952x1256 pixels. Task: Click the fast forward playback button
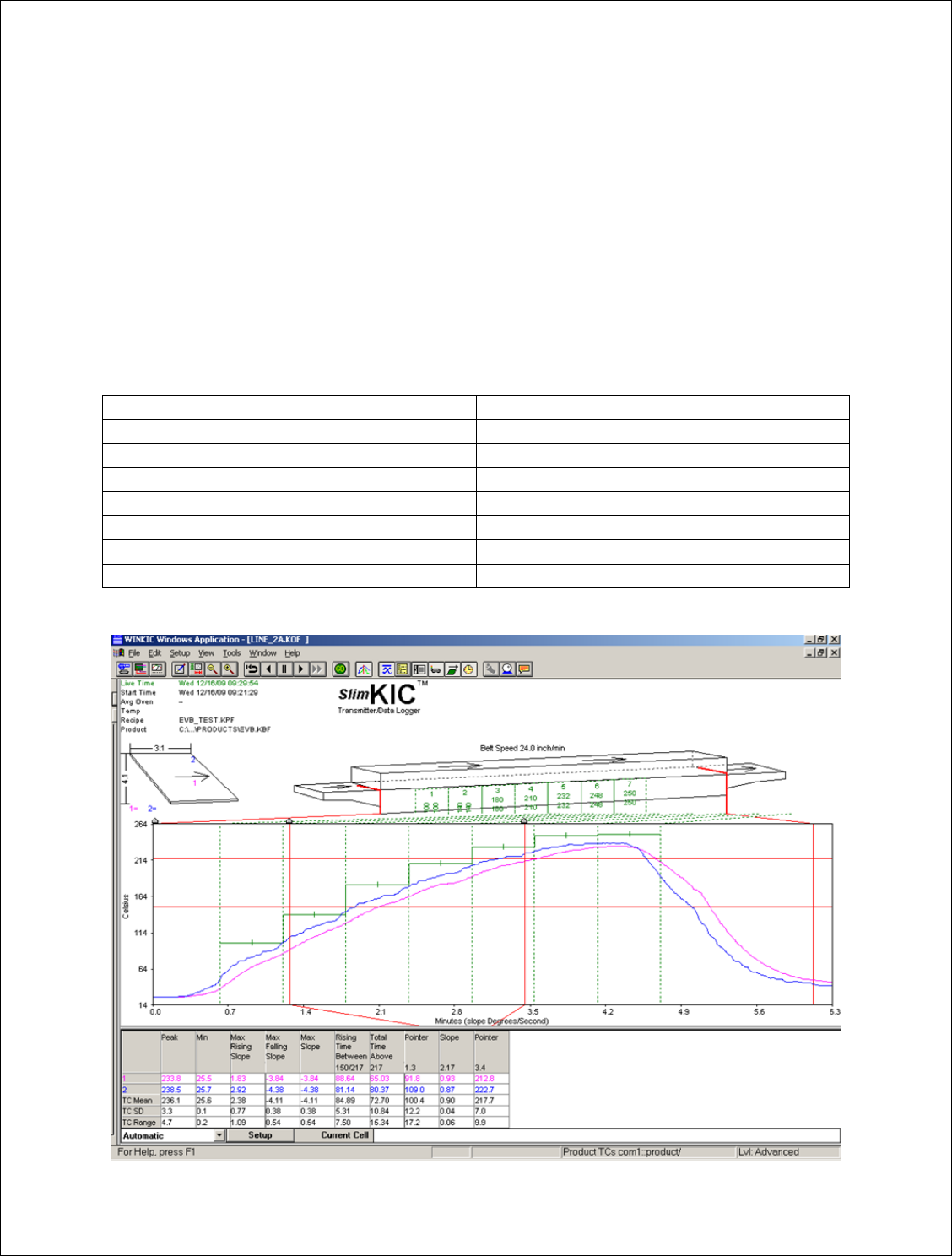317,669
